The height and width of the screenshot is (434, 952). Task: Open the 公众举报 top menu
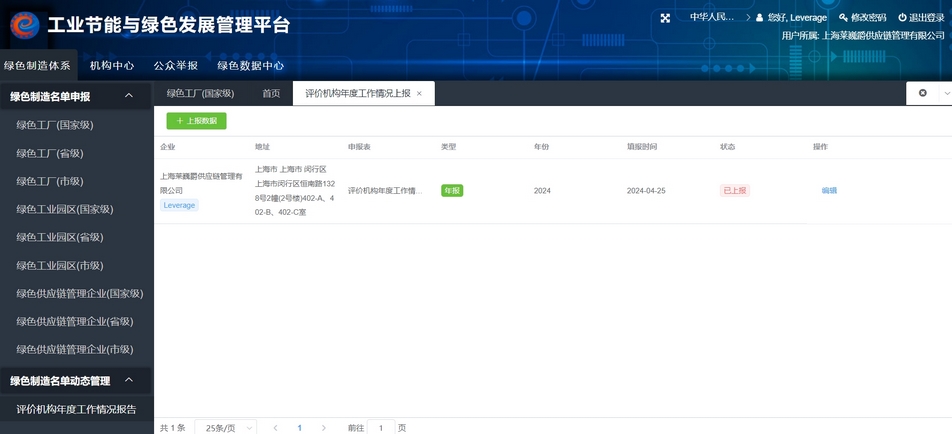pos(175,66)
